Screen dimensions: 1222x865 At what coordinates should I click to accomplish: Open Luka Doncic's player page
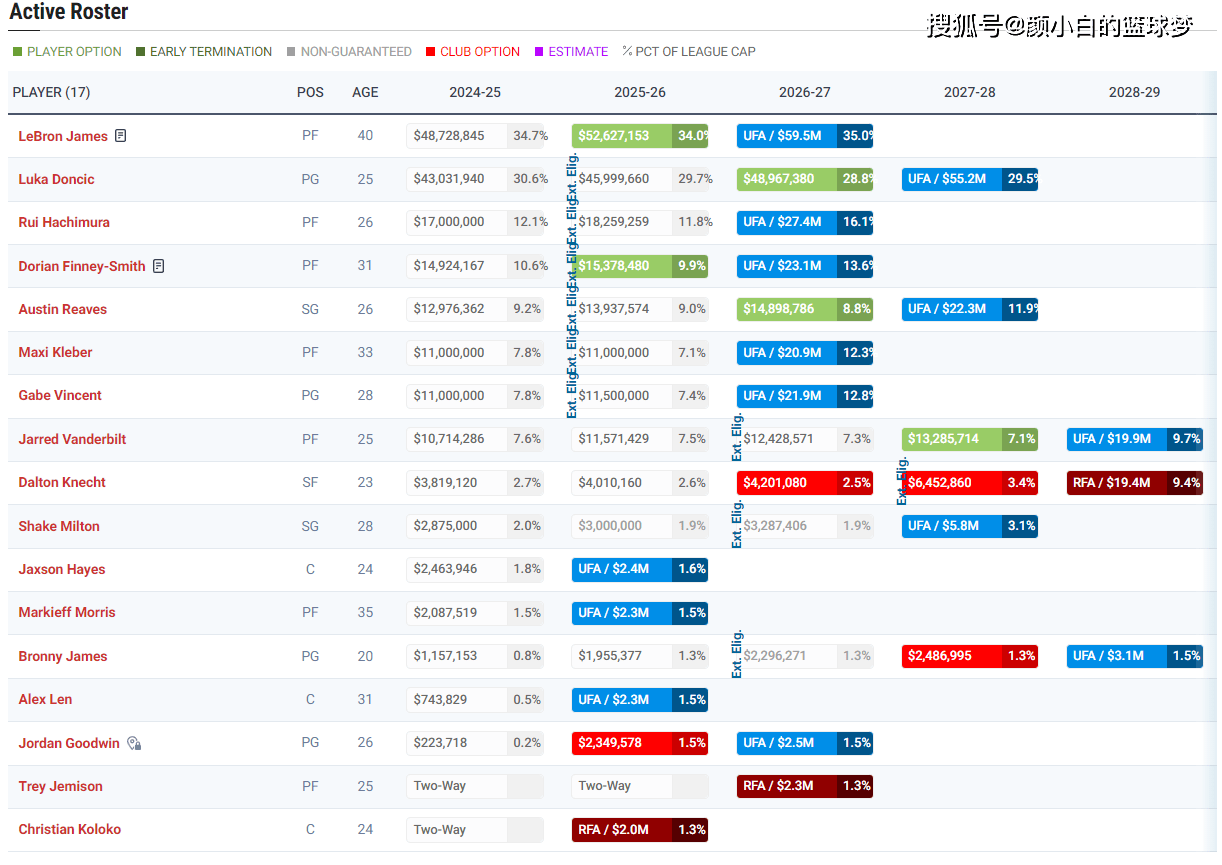(x=57, y=179)
